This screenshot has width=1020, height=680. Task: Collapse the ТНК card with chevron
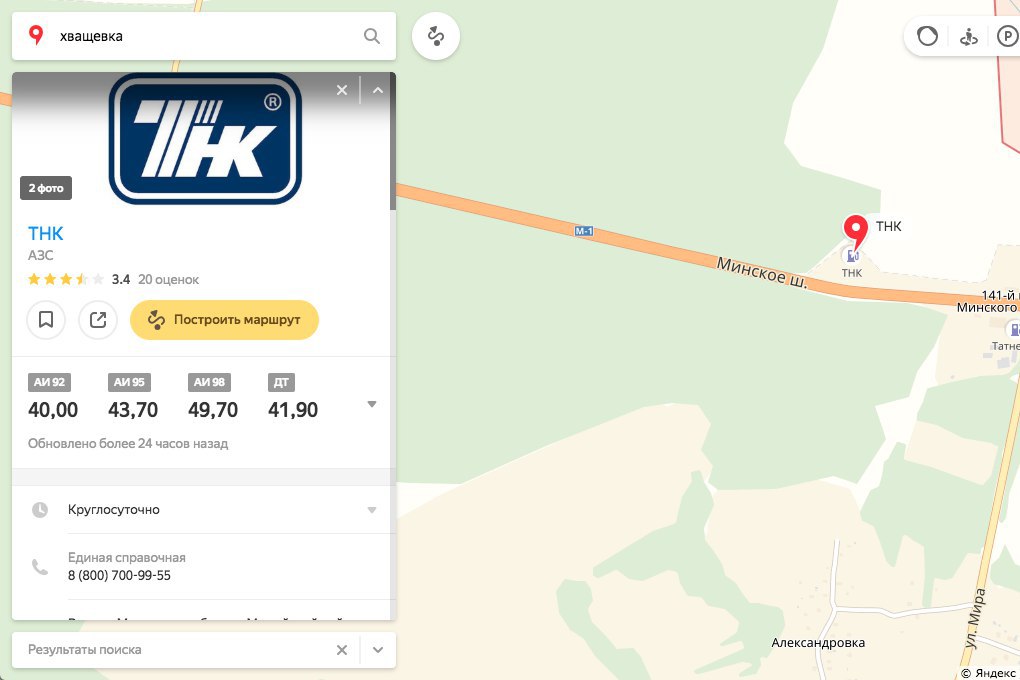coord(378,90)
